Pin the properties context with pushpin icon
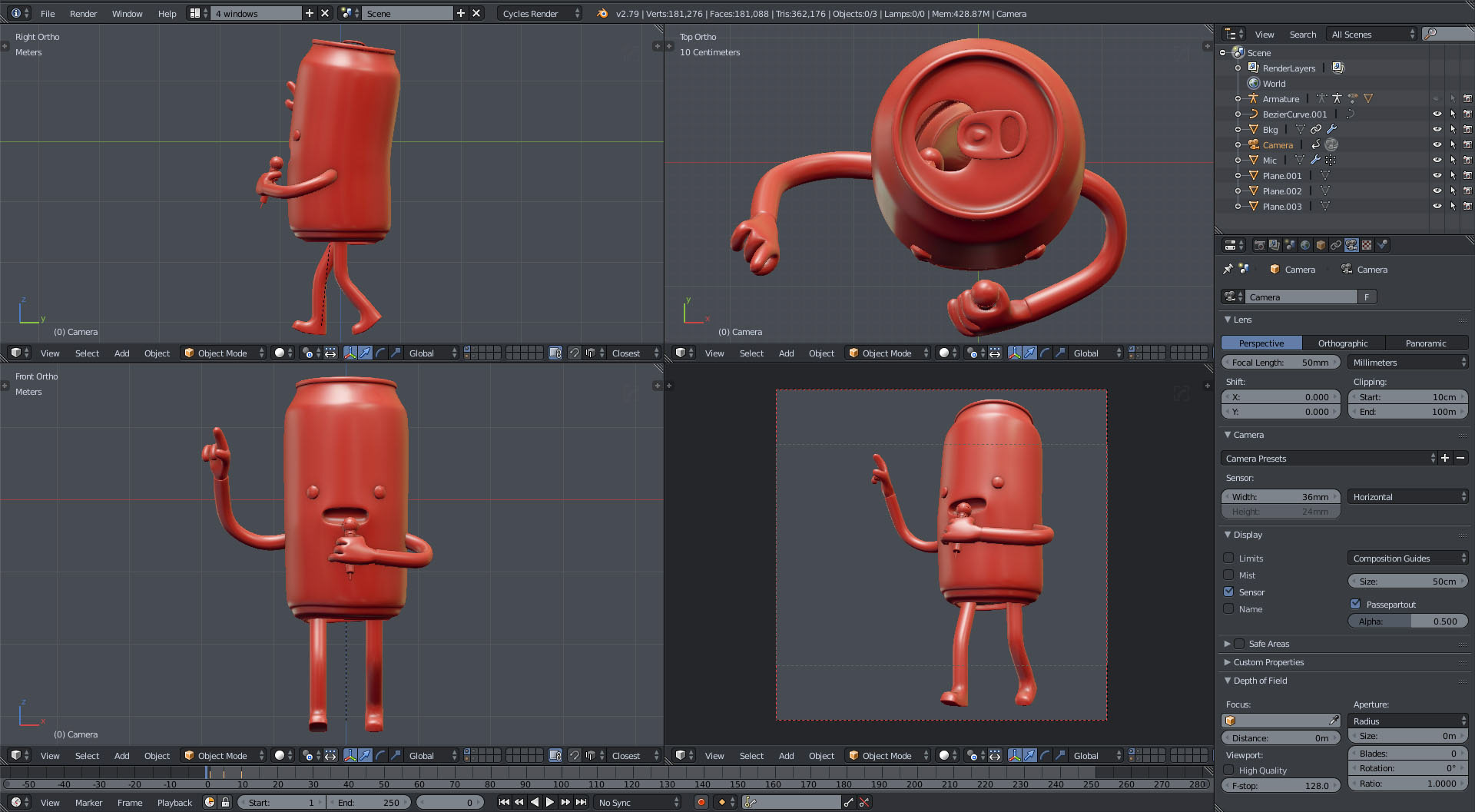Screen dimensions: 1475x812 (1228, 269)
